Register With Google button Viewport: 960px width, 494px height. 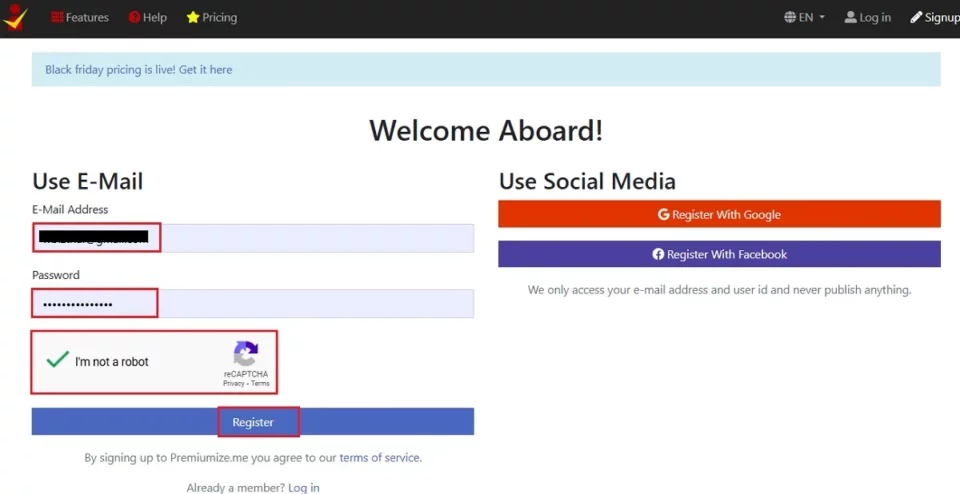coord(719,214)
